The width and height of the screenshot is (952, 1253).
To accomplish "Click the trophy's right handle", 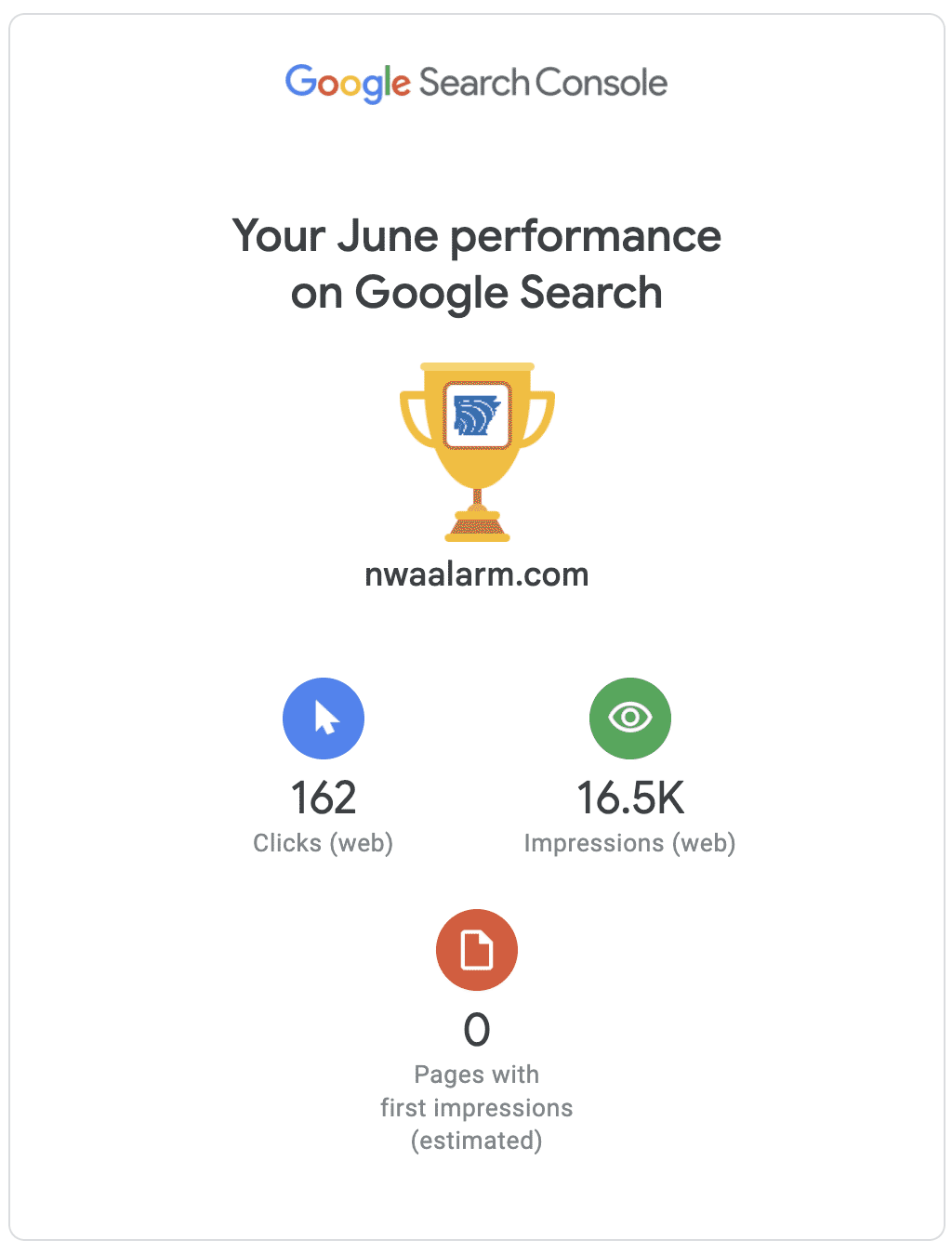I will point(541,418).
